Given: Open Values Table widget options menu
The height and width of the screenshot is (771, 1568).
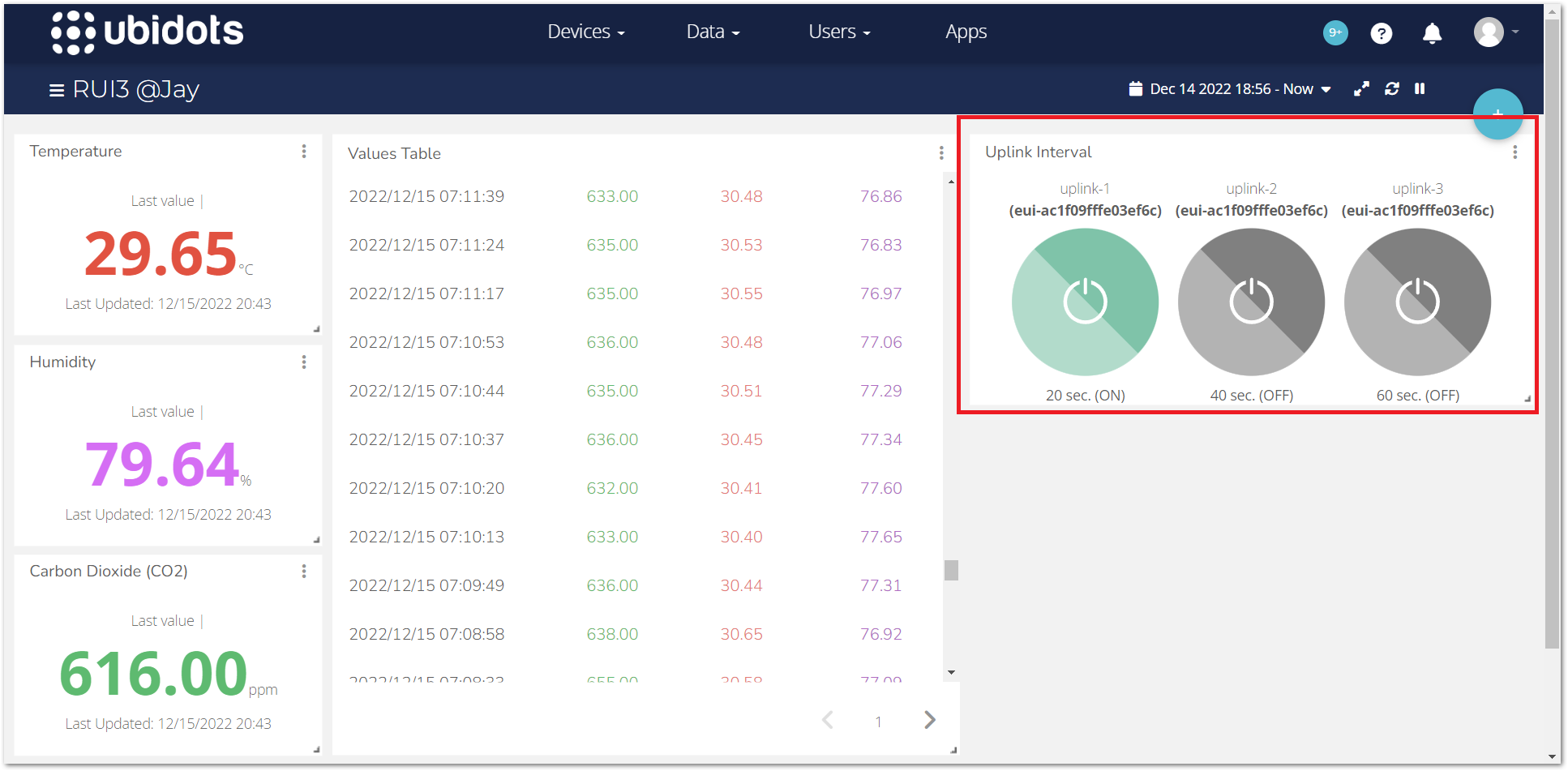Looking at the screenshot, I should [940, 153].
